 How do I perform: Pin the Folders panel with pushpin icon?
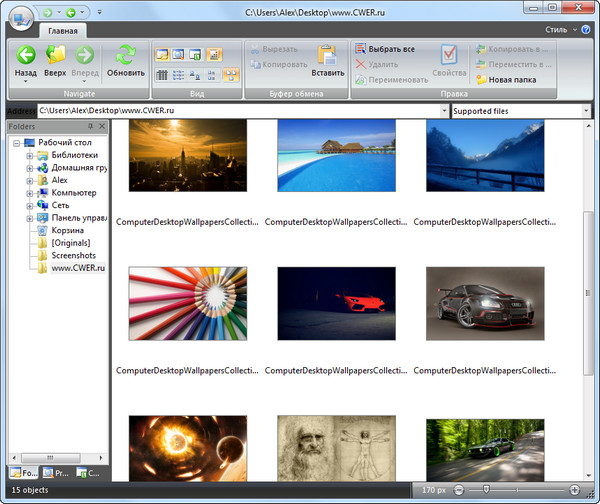click(90, 127)
